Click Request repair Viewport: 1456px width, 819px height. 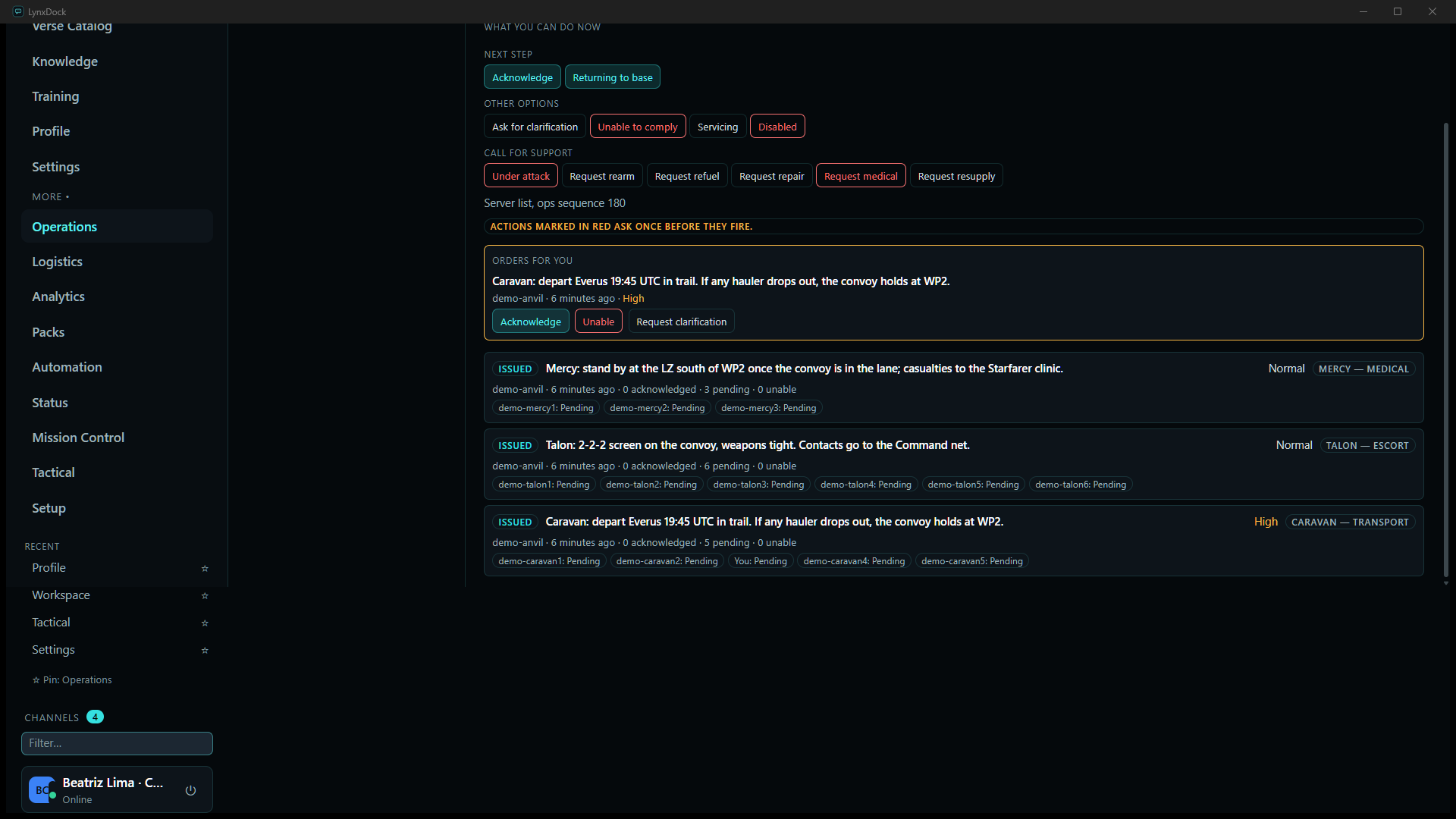coord(772,176)
